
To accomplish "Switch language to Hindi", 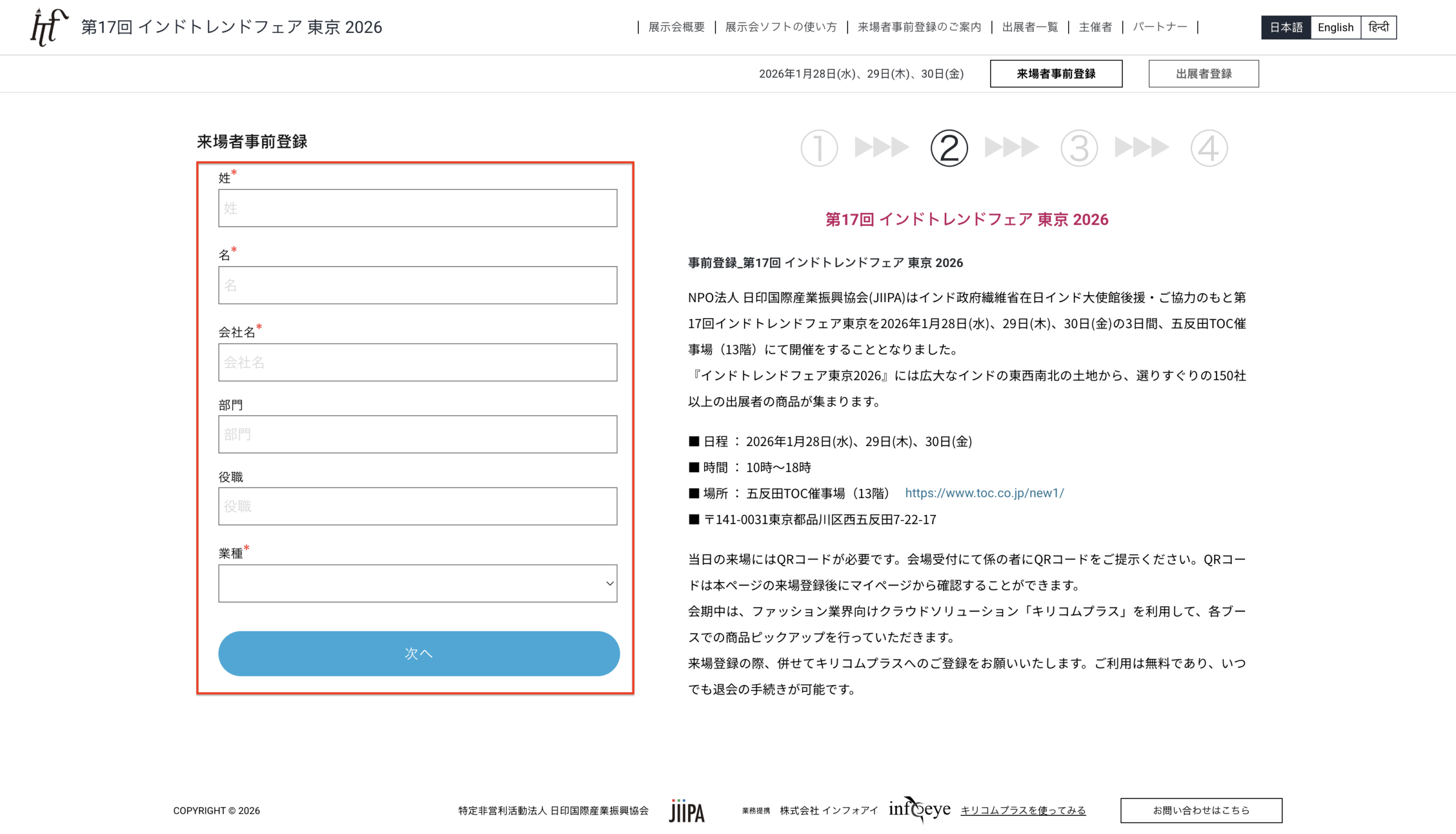I will (x=1378, y=27).
